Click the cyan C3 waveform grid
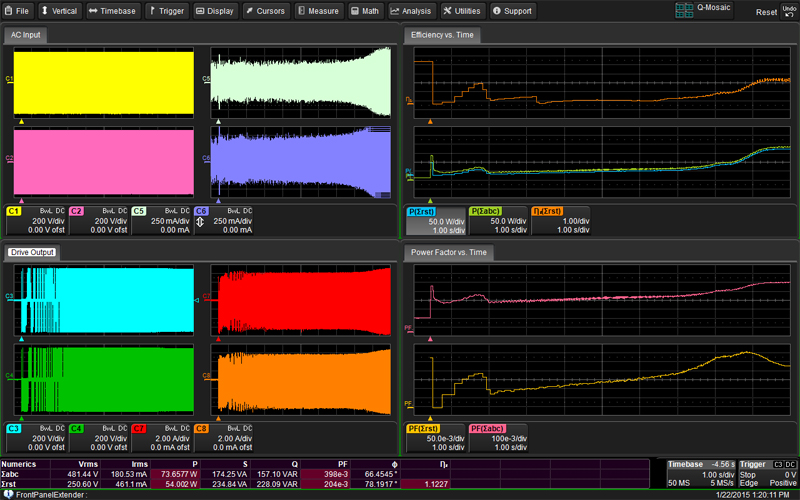The image size is (800, 500). pyautogui.click(x=104, y=300)
